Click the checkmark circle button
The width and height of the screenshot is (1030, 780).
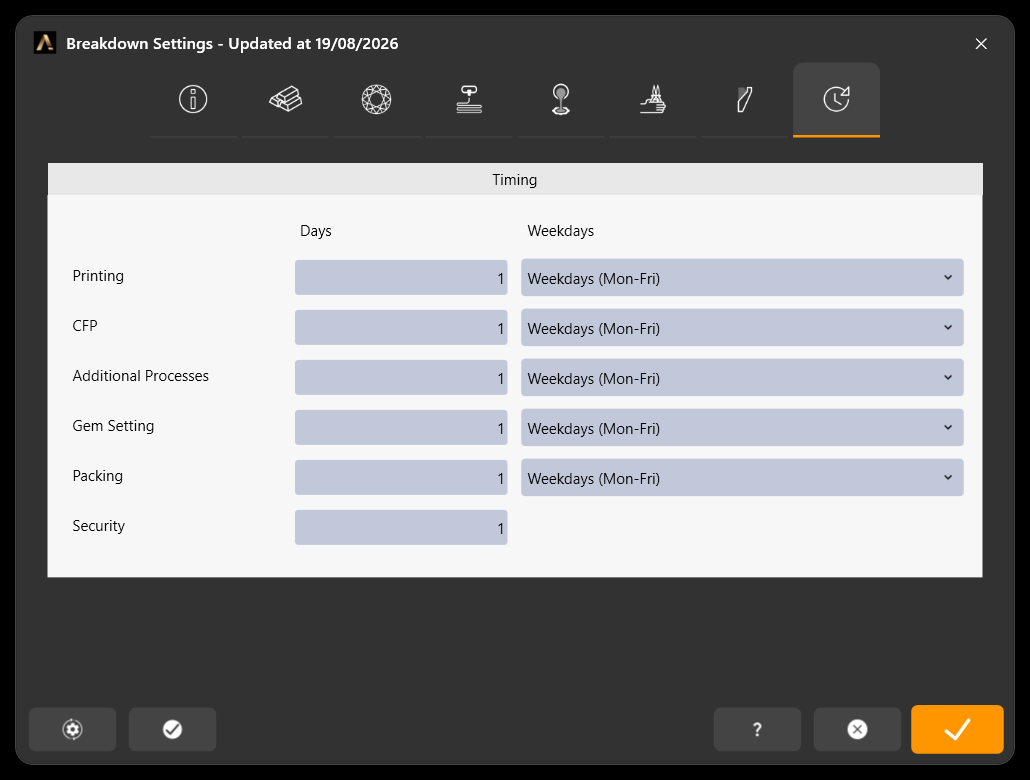pos(172,729)
